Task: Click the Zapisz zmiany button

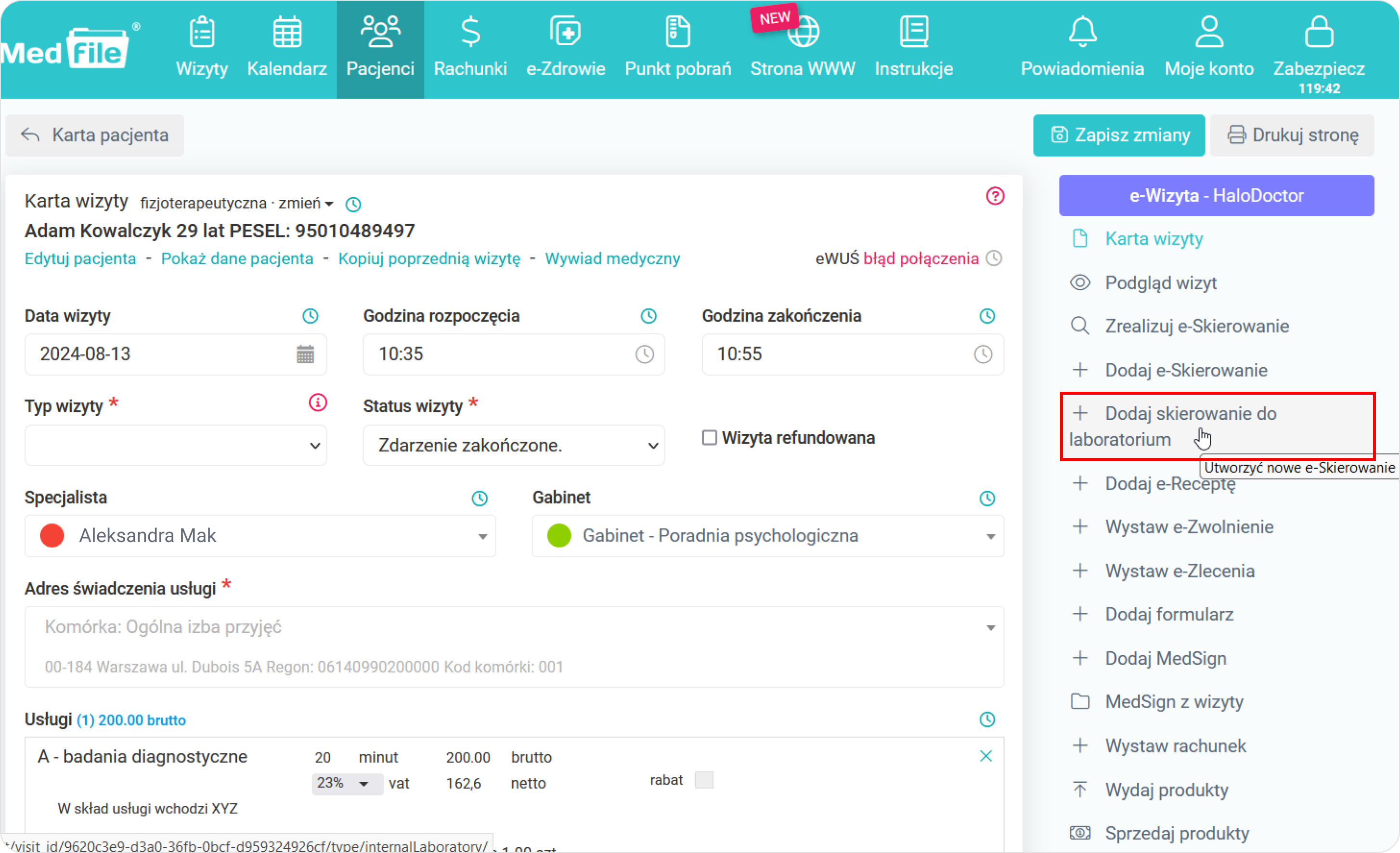Action: [x=1118, y=135]
